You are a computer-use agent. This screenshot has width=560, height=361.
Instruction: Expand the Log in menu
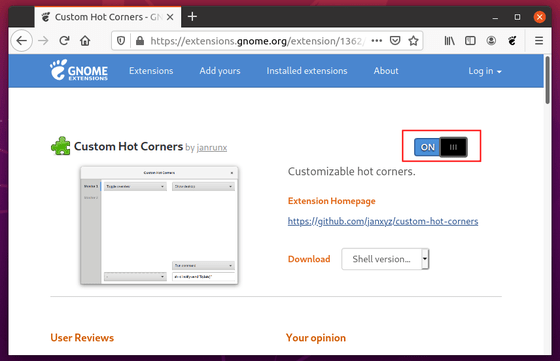(485, 71)
